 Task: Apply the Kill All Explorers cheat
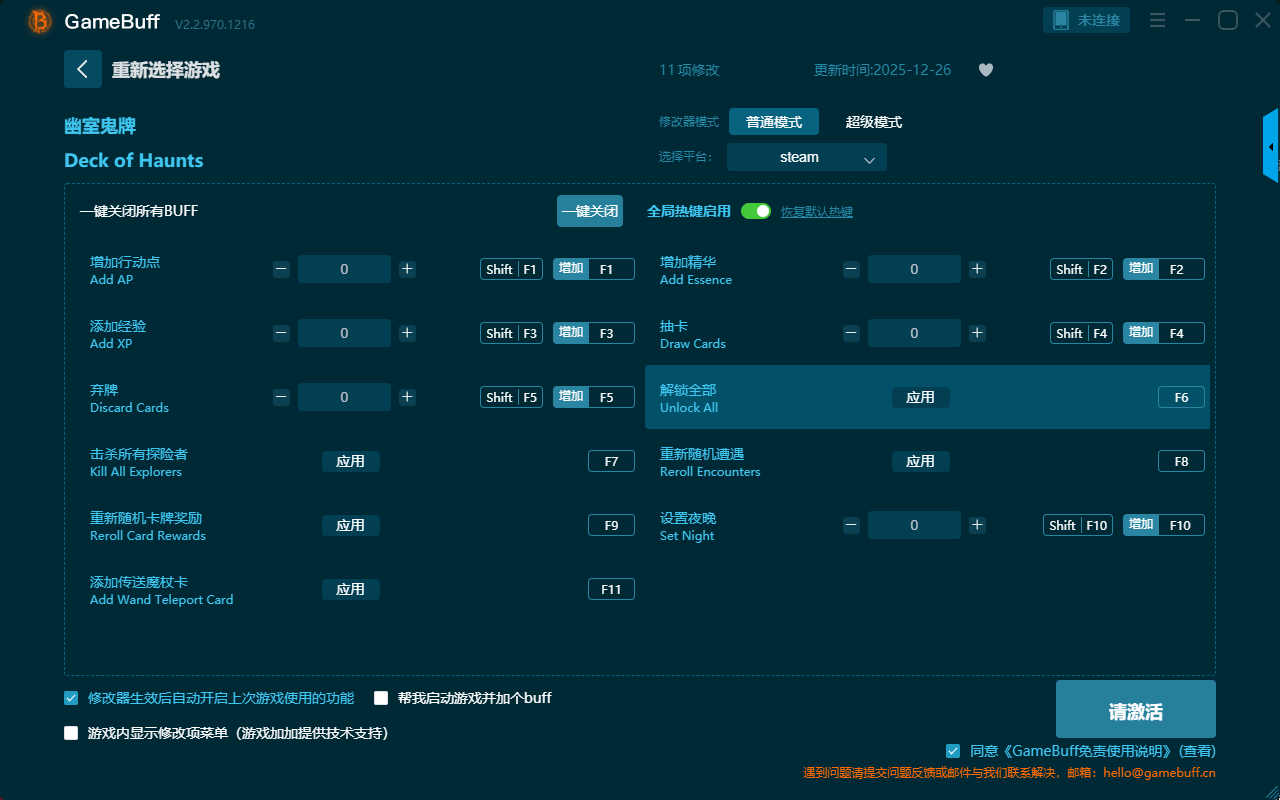[x=350, y=461]
